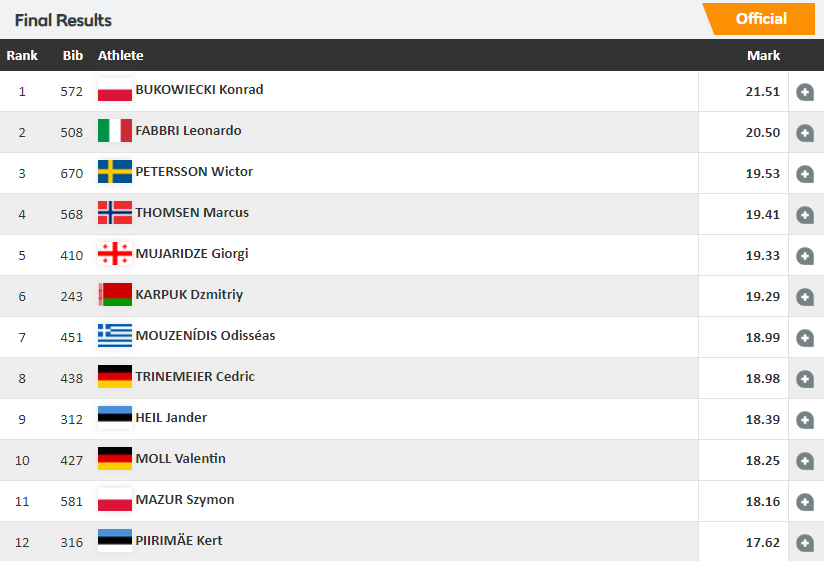Click plus icon in HEIL Jander's row
824x561 pixels.
pyautogui.click(x=805, y=420)
